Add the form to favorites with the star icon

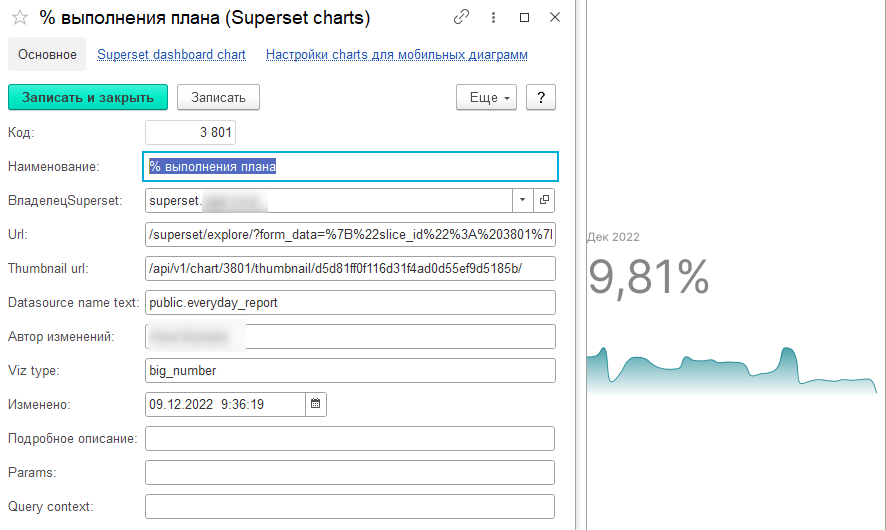[x=20, y=18]
